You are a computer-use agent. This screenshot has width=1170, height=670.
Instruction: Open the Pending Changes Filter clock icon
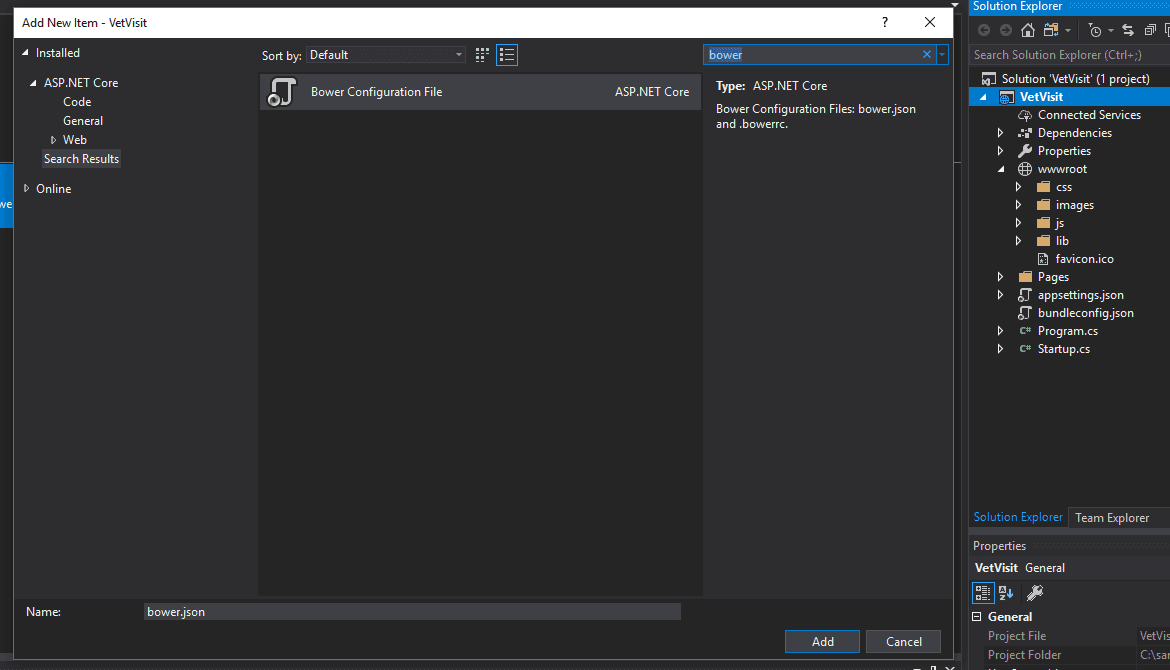[x=1095, y=31]
